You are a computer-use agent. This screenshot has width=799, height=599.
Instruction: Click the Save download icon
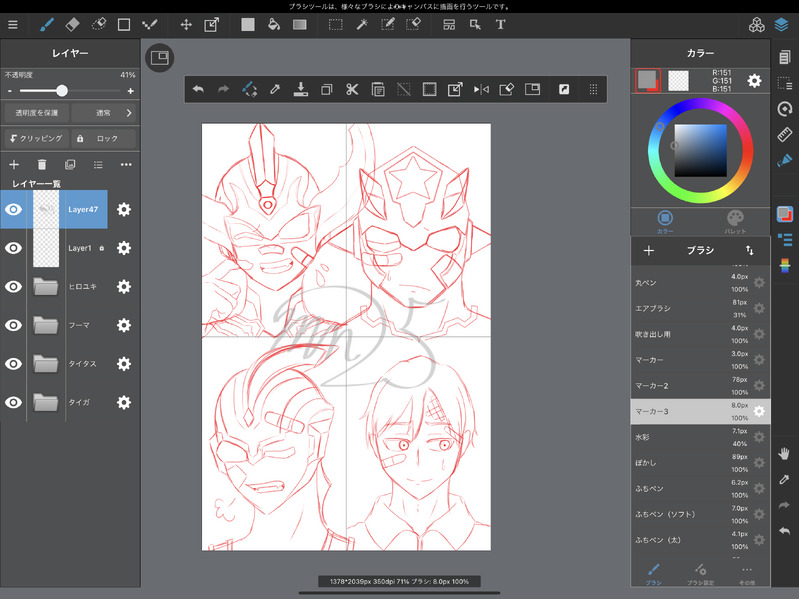coord(301,90)
